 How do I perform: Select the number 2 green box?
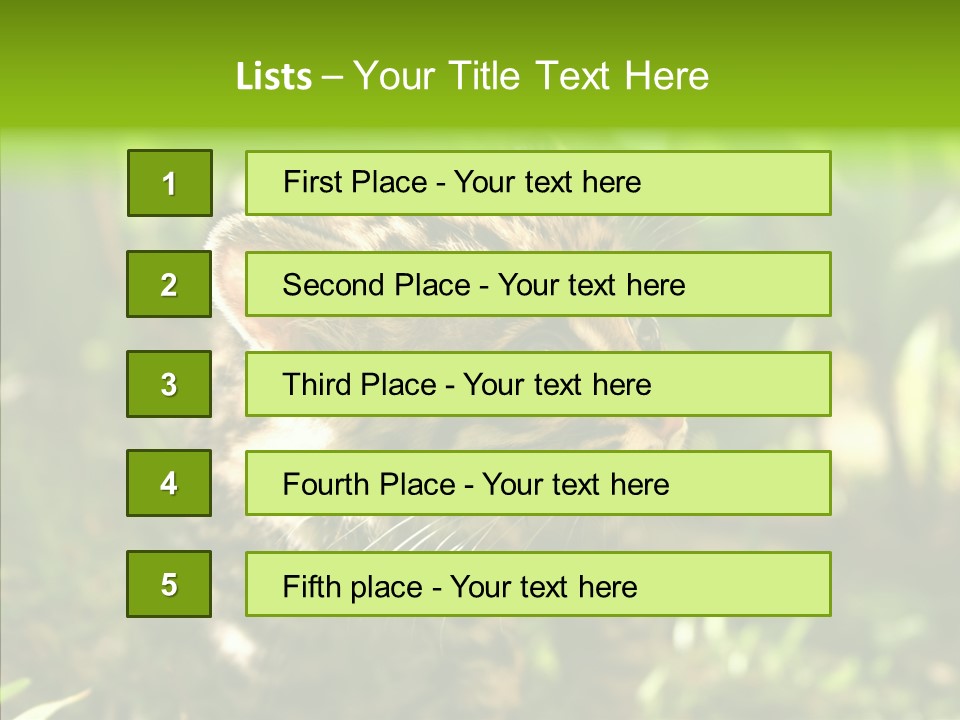click(x=169, y=284)
